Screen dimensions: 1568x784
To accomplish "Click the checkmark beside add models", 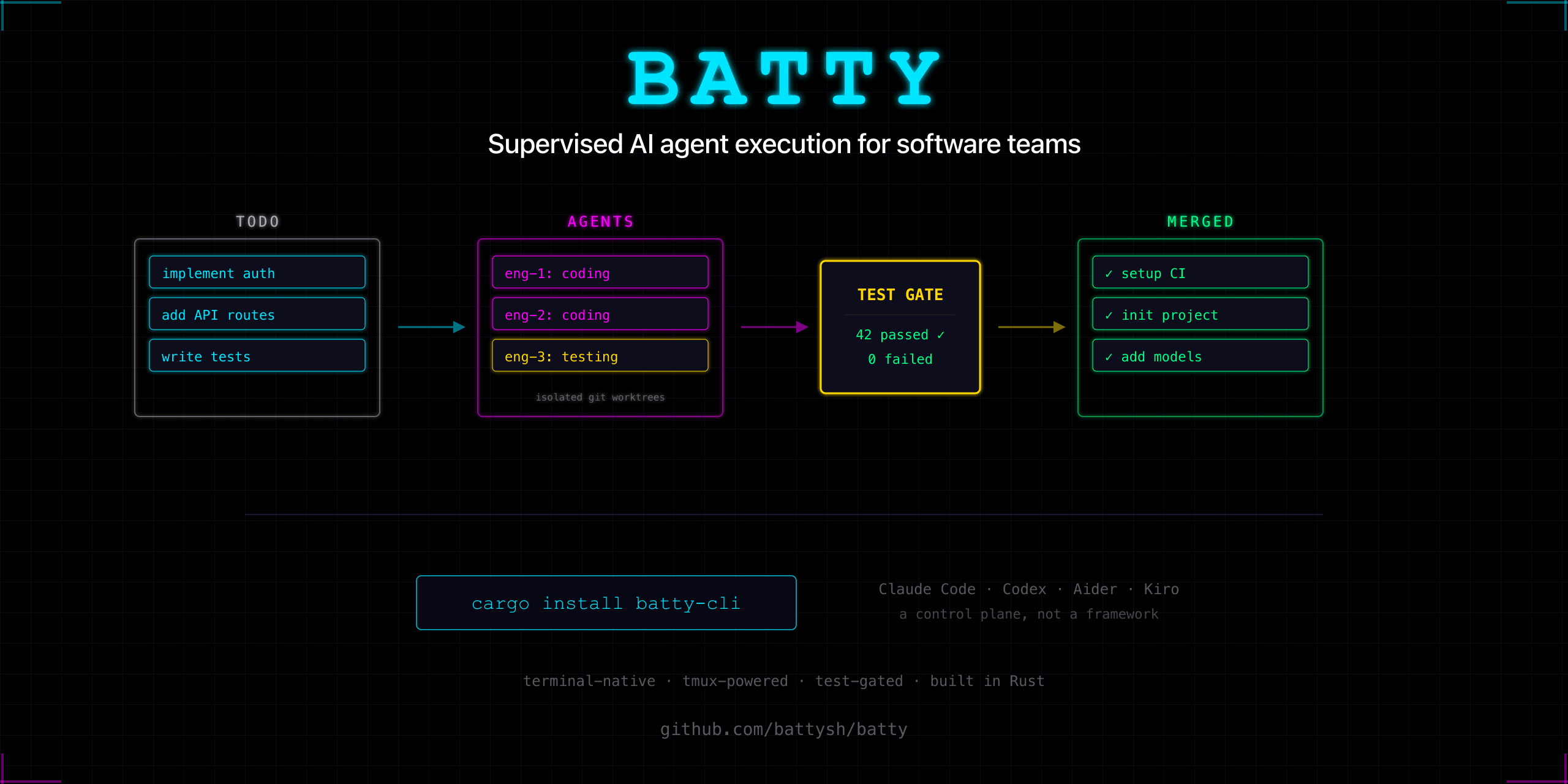I will point(1110,356).
